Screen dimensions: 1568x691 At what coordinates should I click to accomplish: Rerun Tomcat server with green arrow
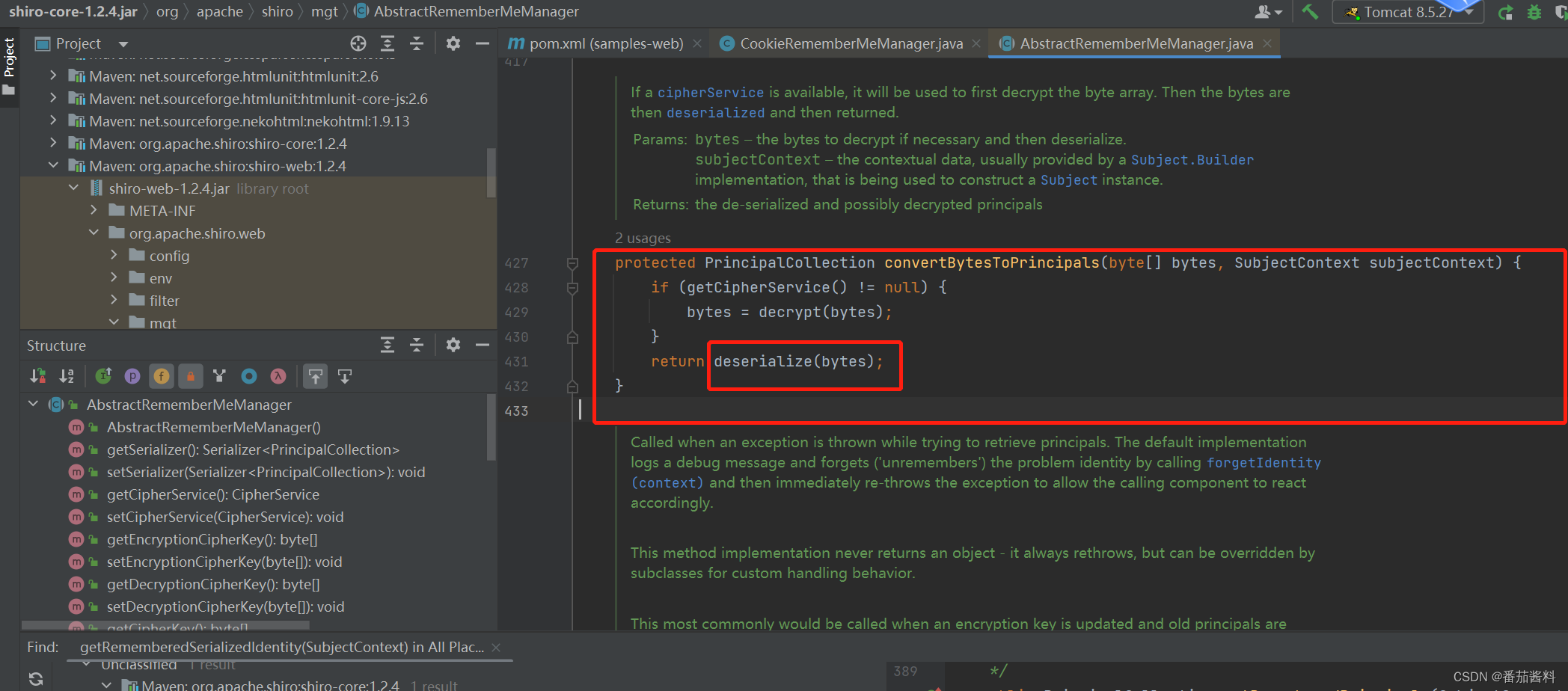coord(1506,12)
